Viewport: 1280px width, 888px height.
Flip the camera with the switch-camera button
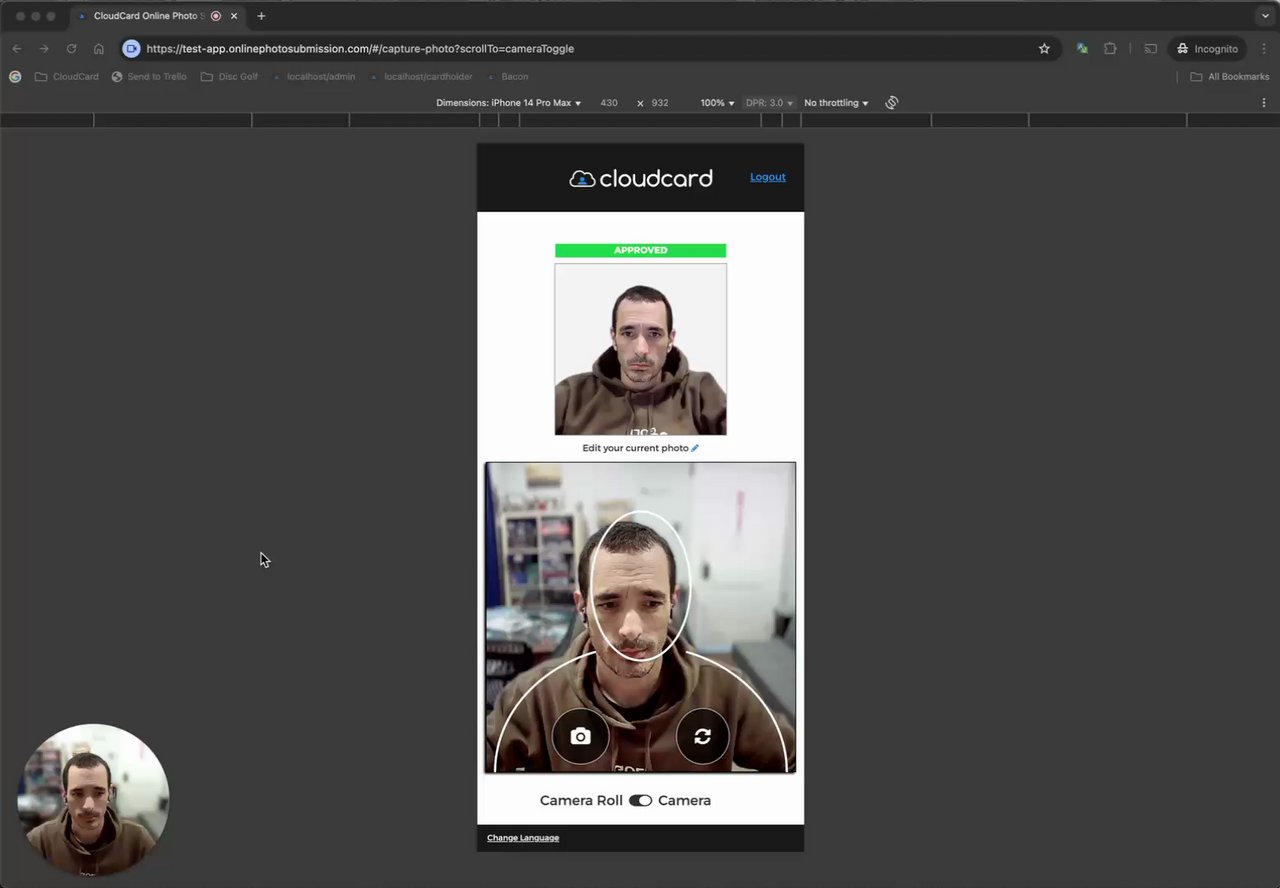pos(702,737)
